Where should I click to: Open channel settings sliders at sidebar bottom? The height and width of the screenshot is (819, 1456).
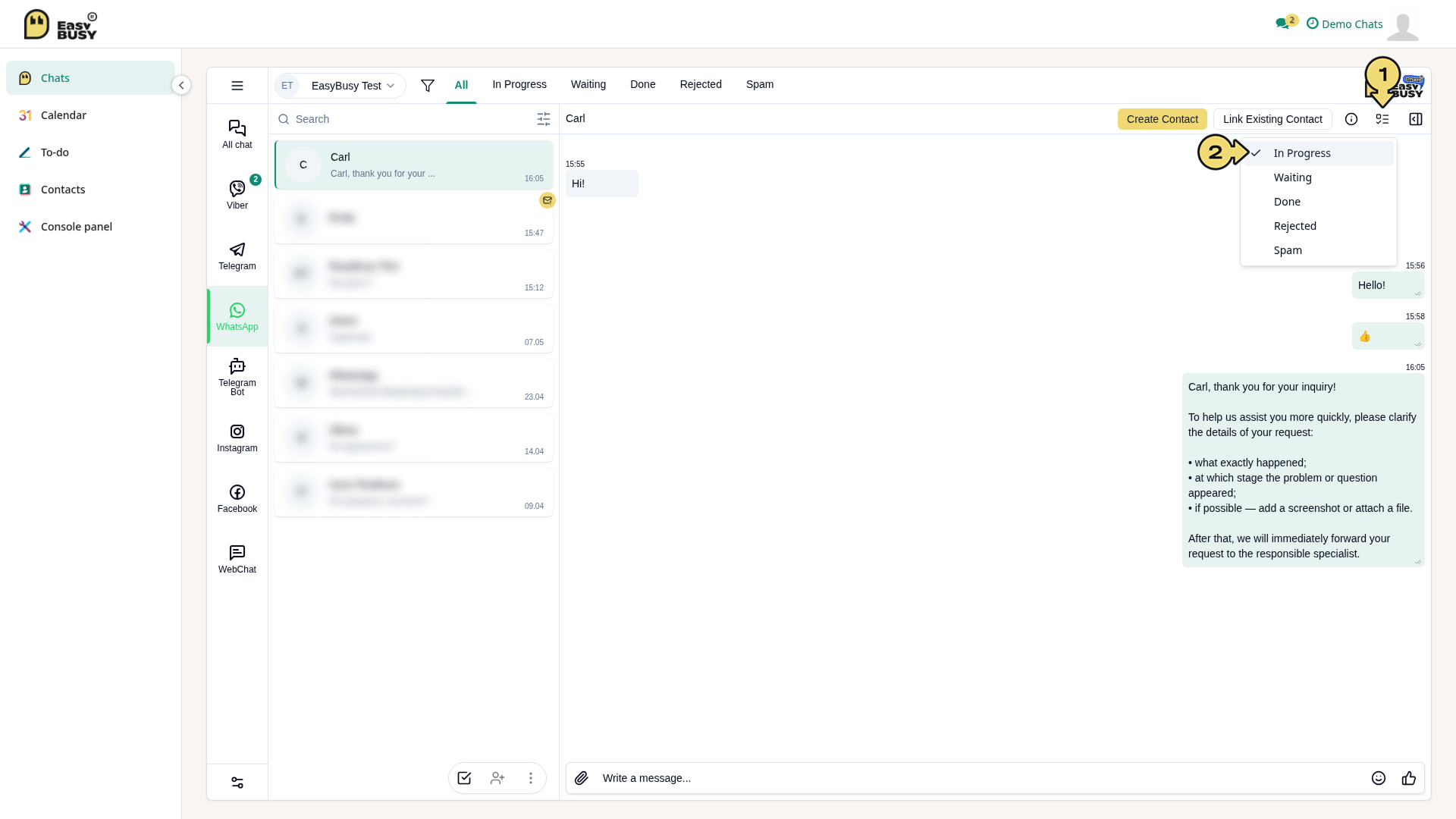[237, 783]
